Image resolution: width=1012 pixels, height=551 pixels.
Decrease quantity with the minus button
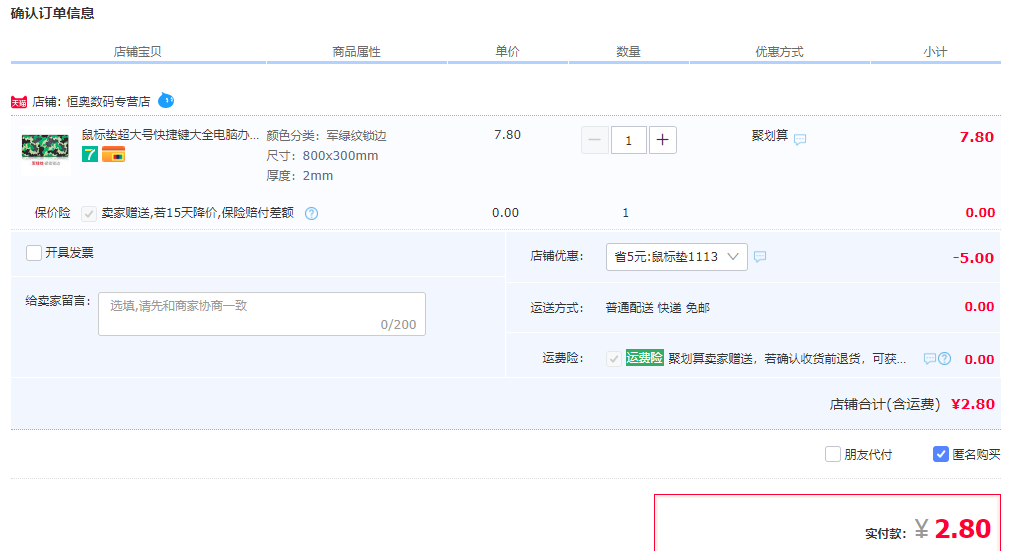(594, 140)
